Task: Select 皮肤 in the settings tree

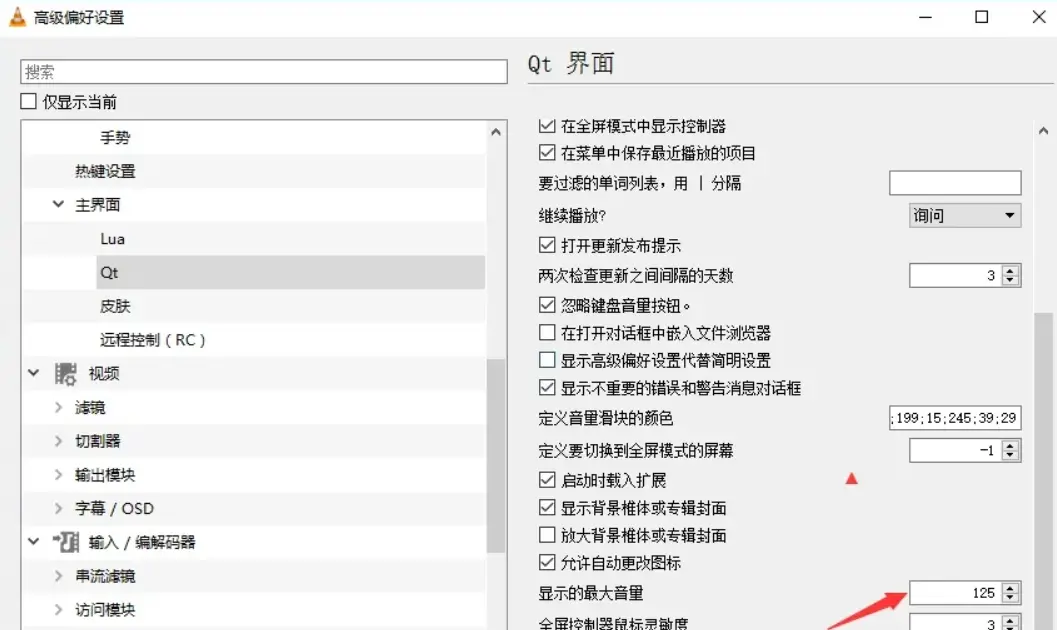Action: tap(115, 306)
